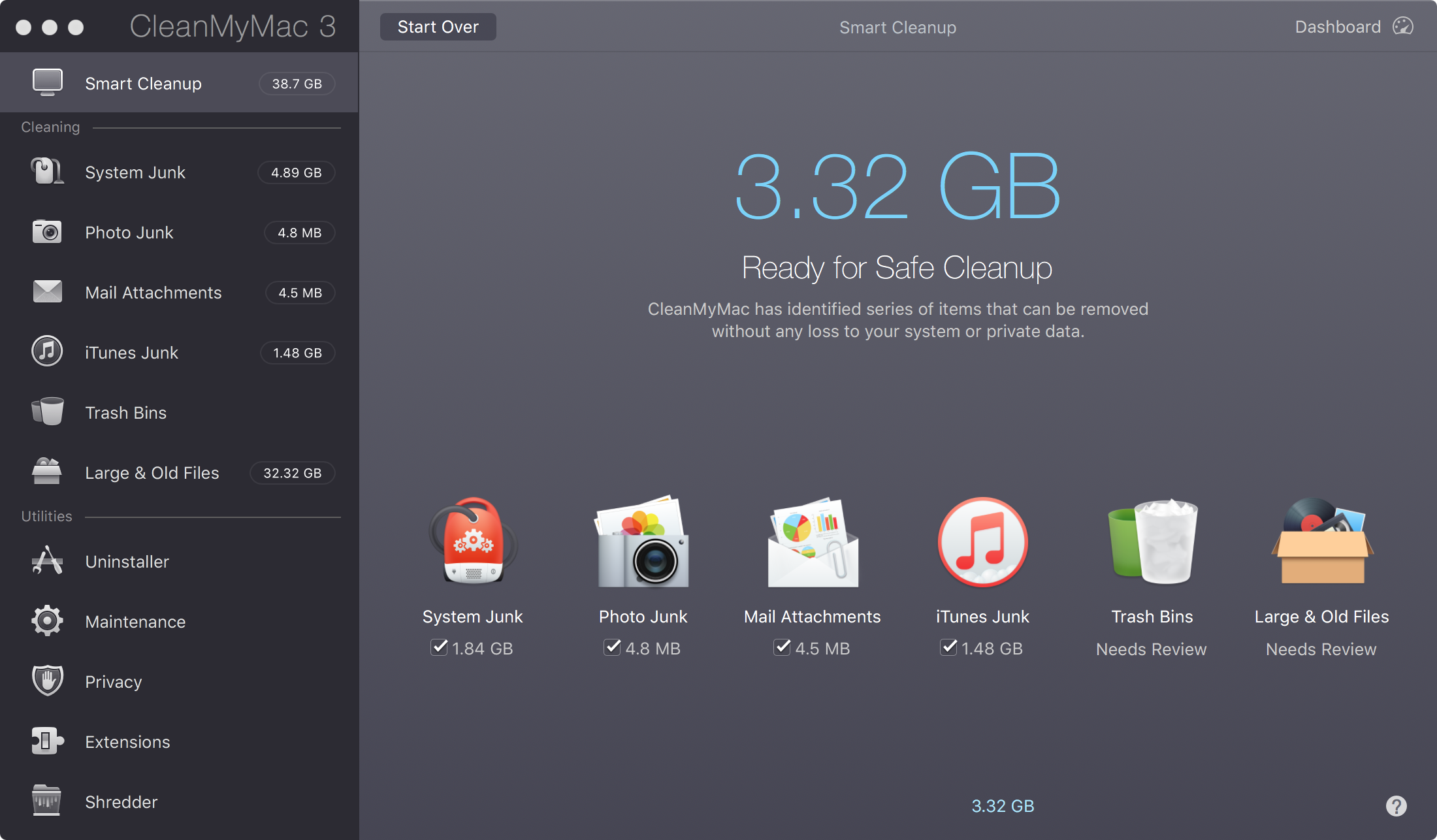Screen dimensions: 1437x840
Task: Click the Large & Old Files box icon
Action: coord(1322,542)
